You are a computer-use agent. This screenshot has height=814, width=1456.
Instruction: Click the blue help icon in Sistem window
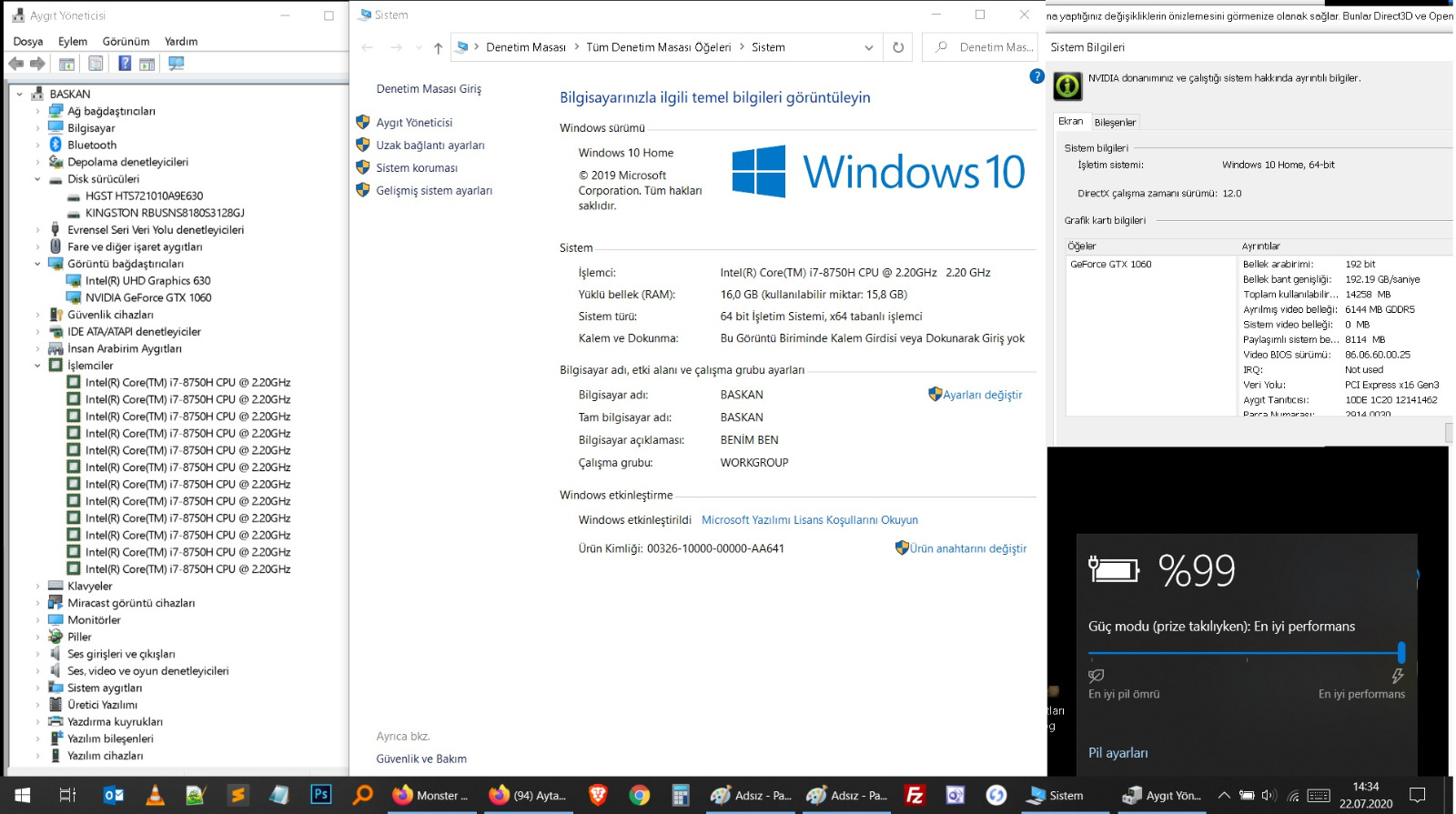click(1036, 76)
